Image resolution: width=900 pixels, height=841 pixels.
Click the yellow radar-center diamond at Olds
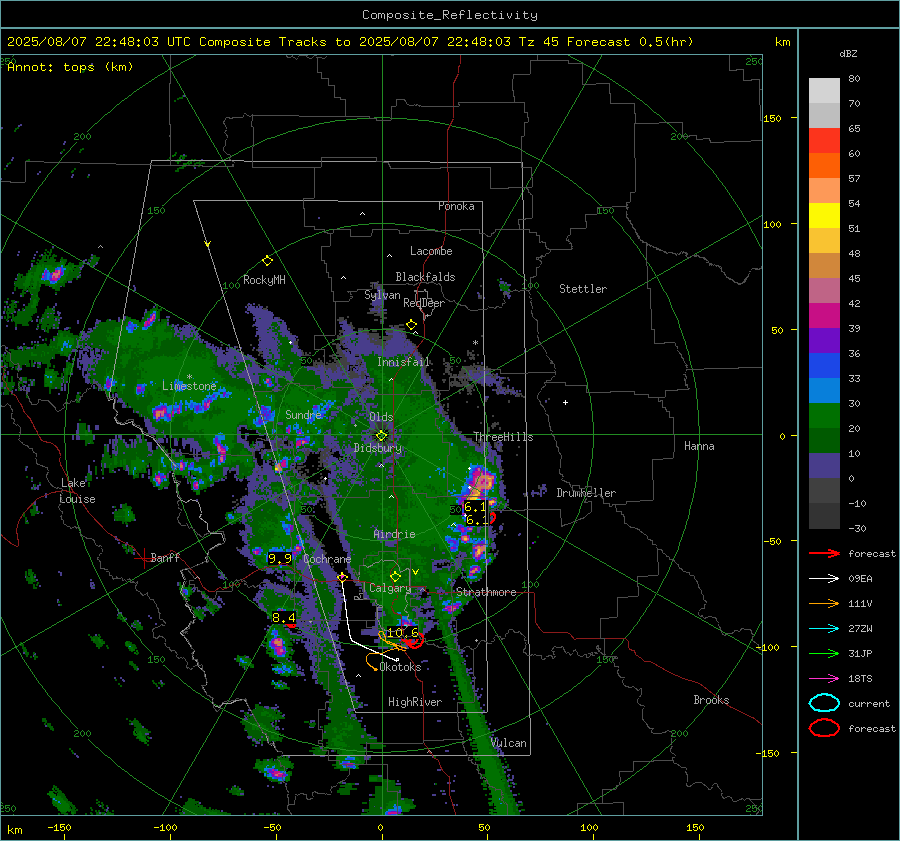(x=381, y=436)
